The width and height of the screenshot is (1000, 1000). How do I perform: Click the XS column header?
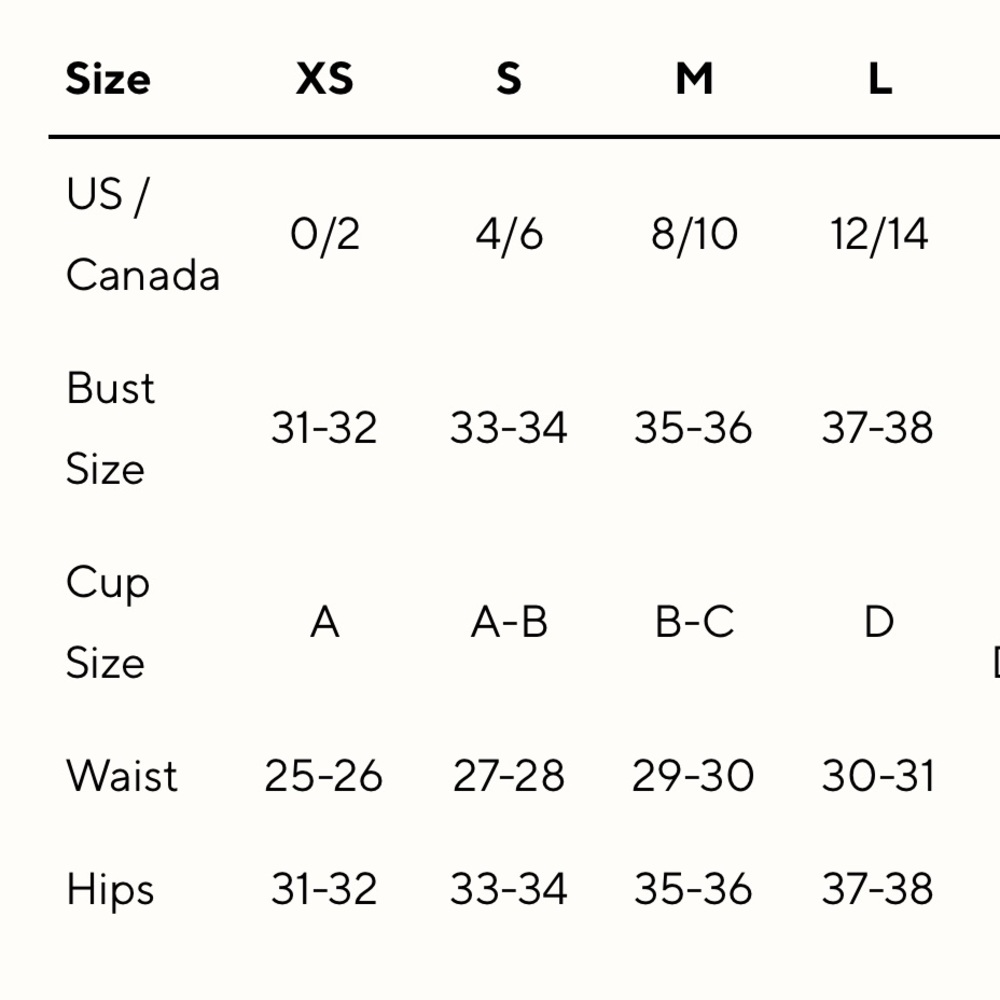[x=325, y=78]
